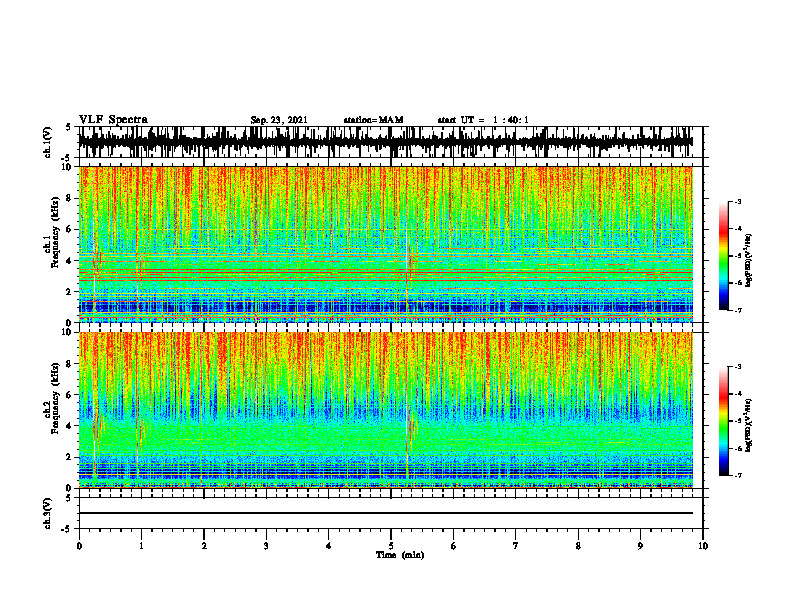
Task: Click the "-3" label on ch.1 colorbar
Action: tap(738, 202)
